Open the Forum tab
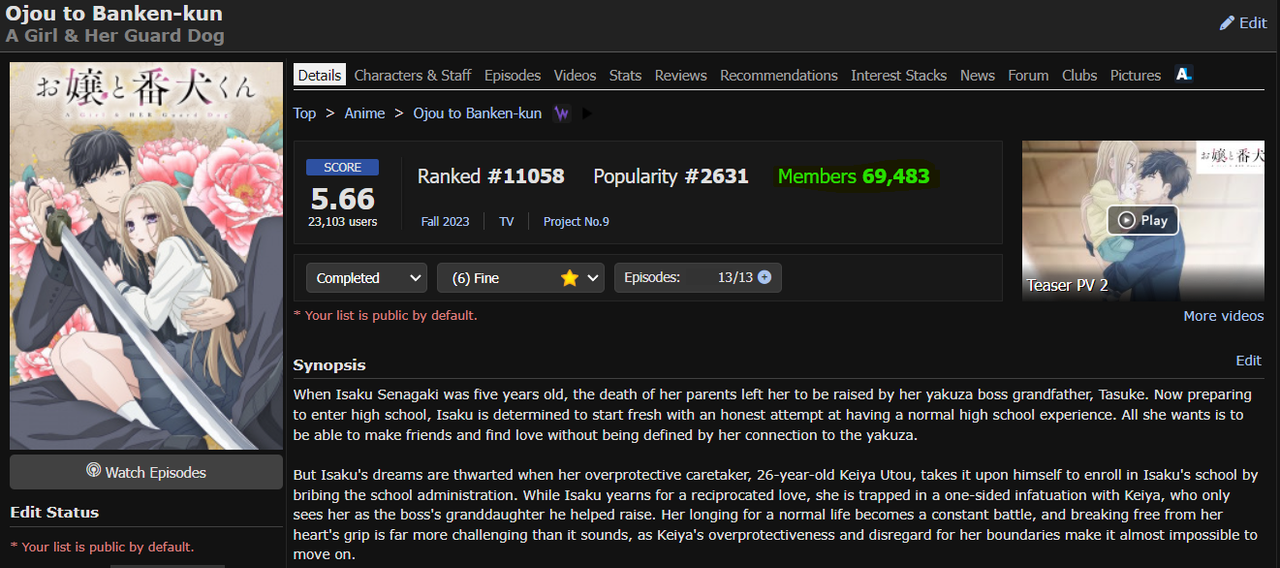 click(x=1028, y=75)
